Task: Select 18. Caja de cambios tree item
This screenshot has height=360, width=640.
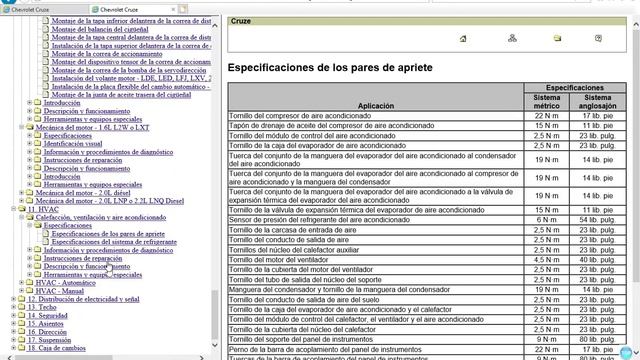Action: click(x=56, y=348)
